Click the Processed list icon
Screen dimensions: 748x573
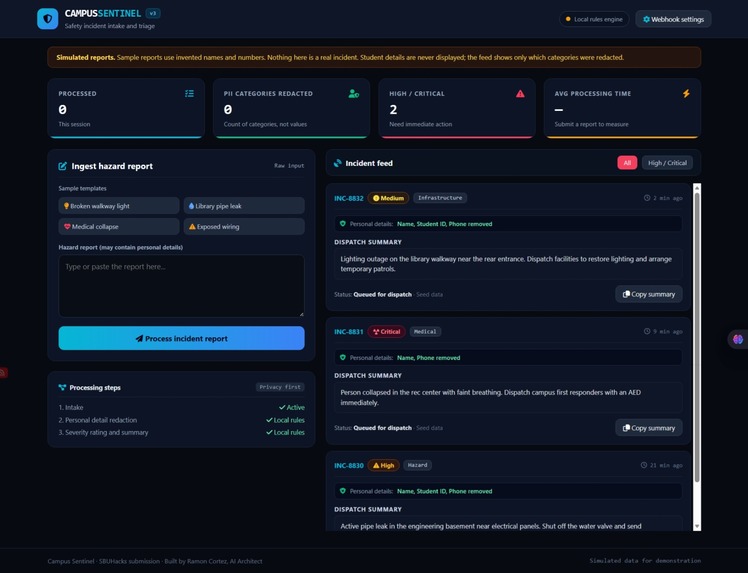(189, 94)
